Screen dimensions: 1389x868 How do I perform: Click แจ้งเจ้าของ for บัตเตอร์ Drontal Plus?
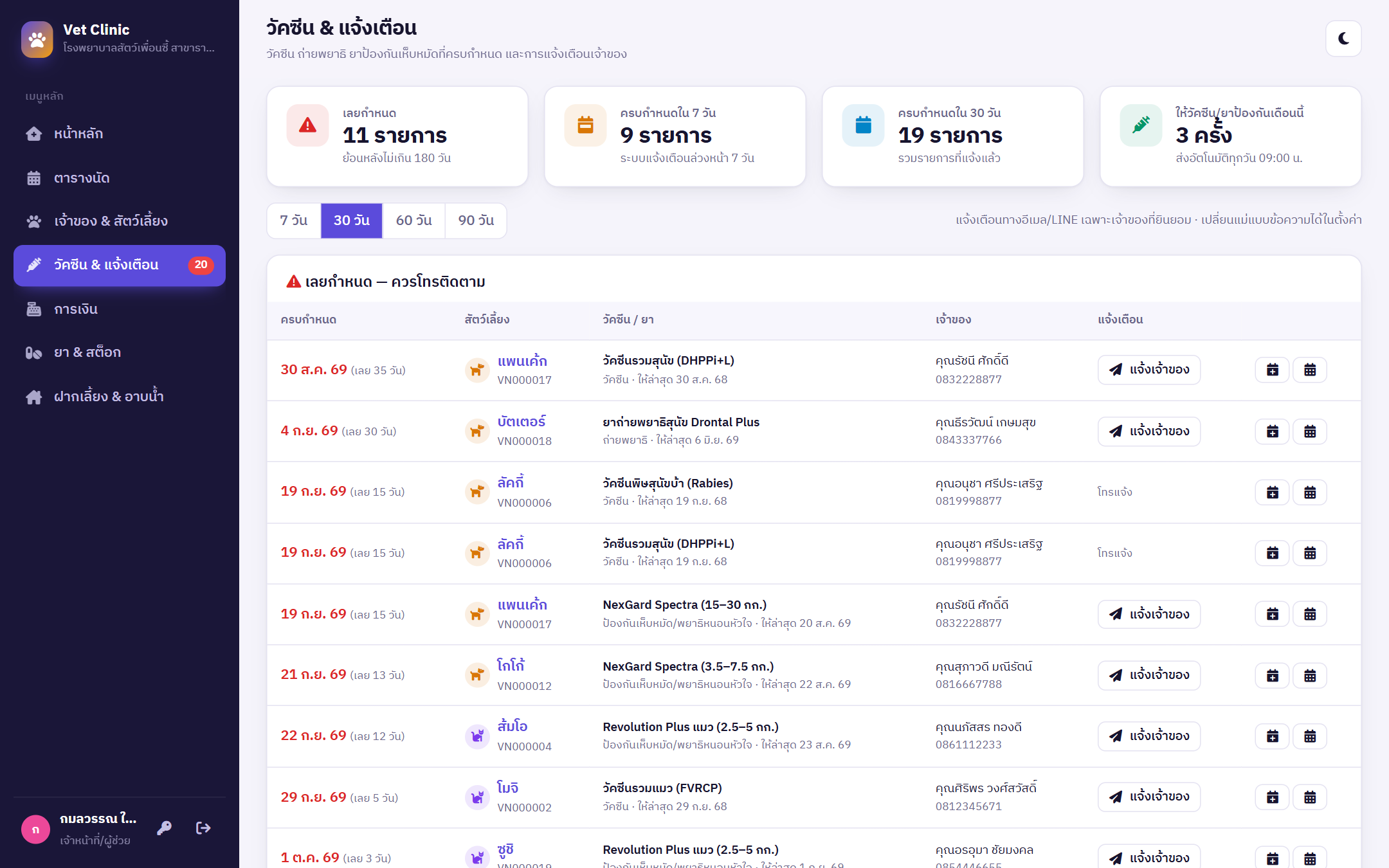pos(1148,431)
